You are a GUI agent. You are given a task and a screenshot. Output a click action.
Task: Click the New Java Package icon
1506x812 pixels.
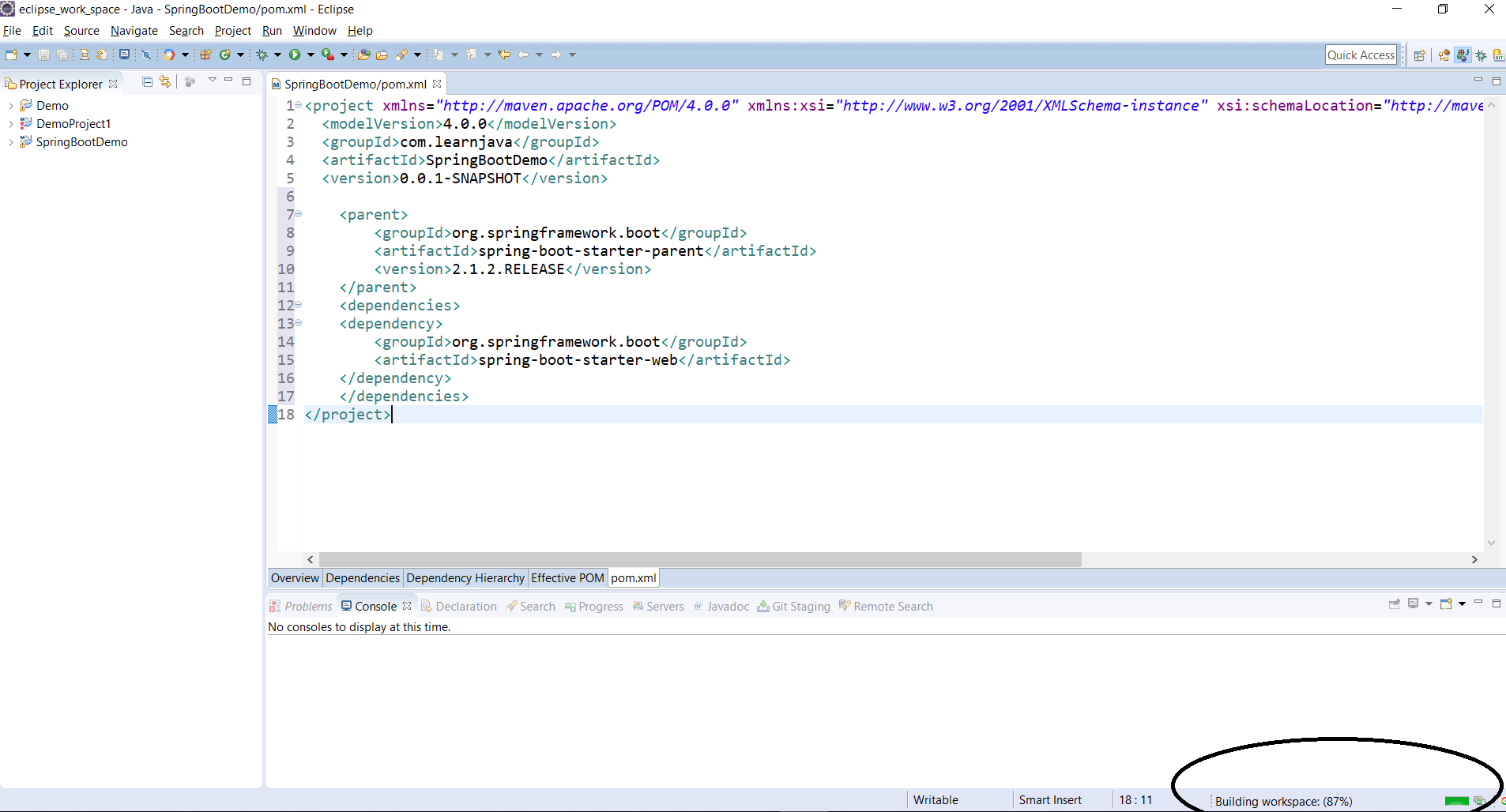pos(205,55)
